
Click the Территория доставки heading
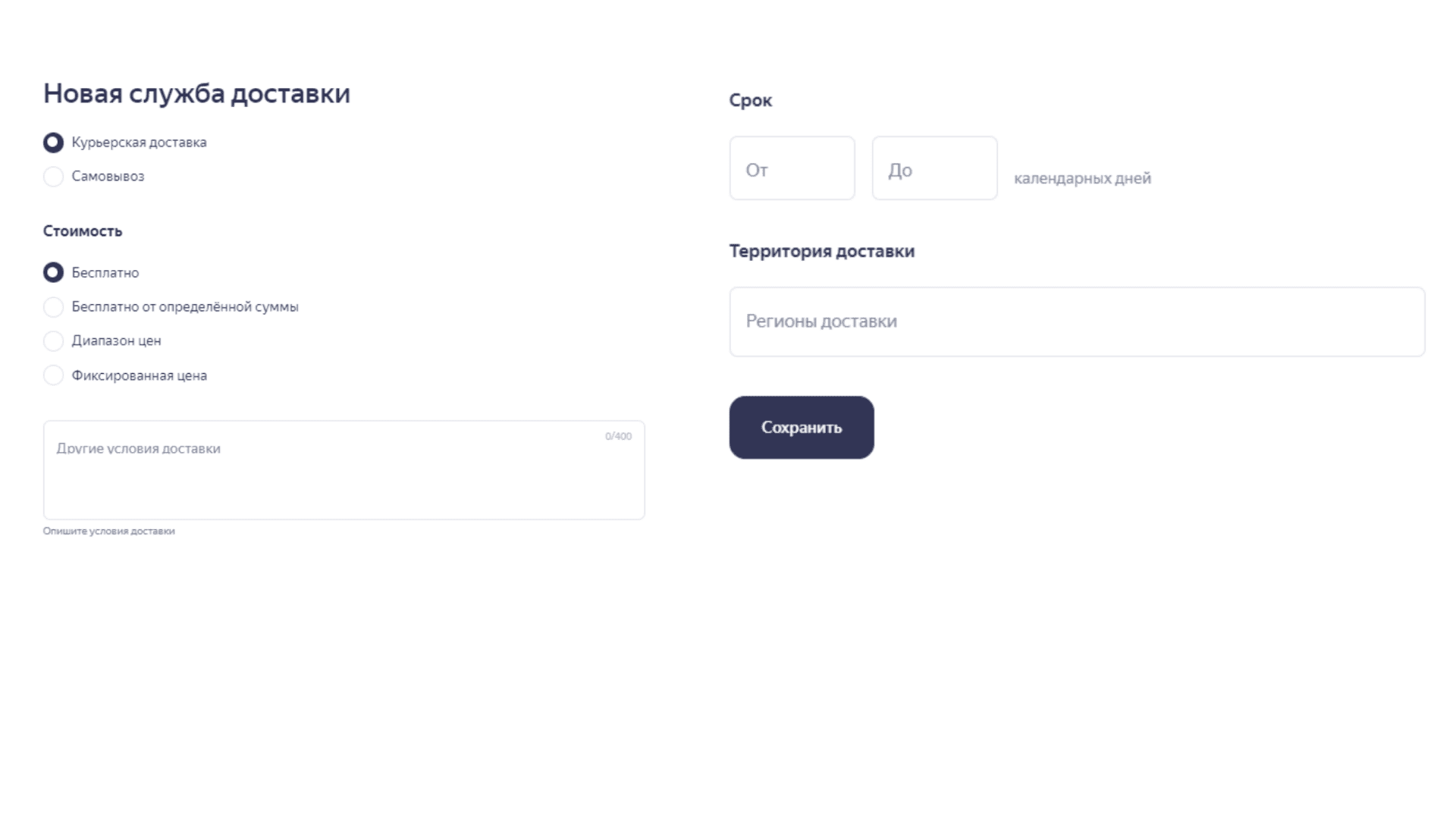click(822, 252)
